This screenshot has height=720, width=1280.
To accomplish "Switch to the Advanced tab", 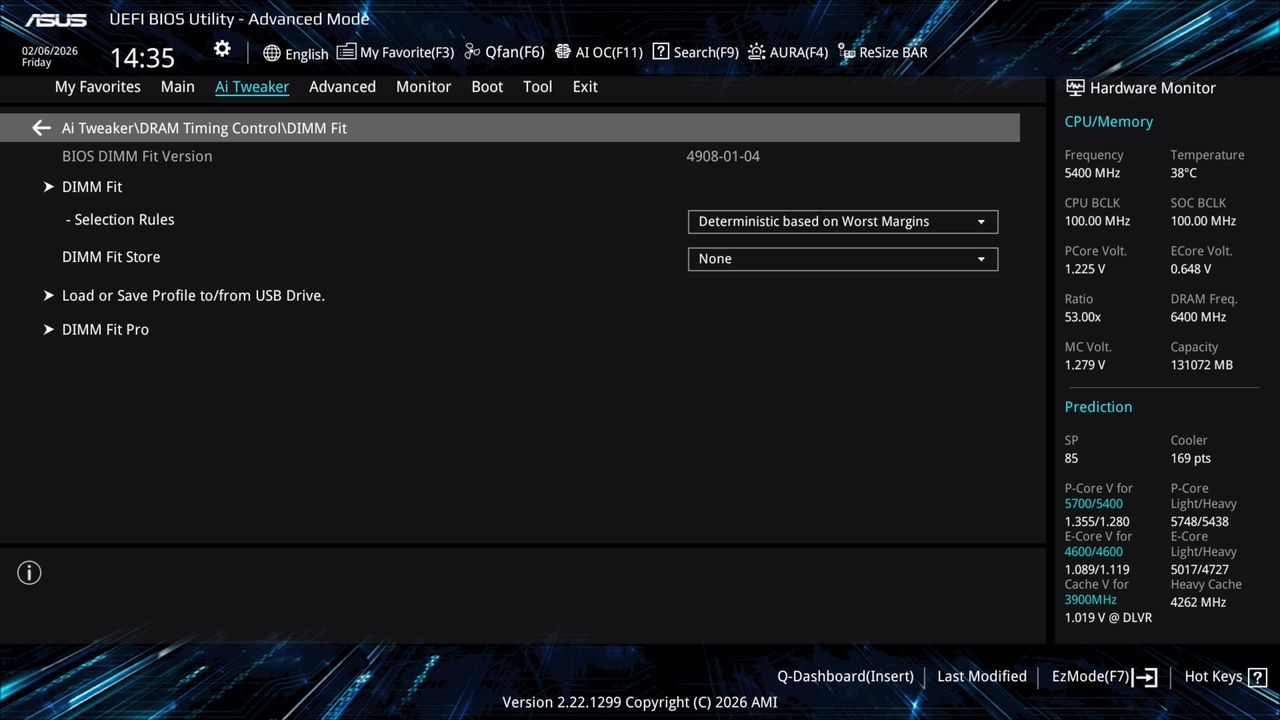I will pos(342,87).
